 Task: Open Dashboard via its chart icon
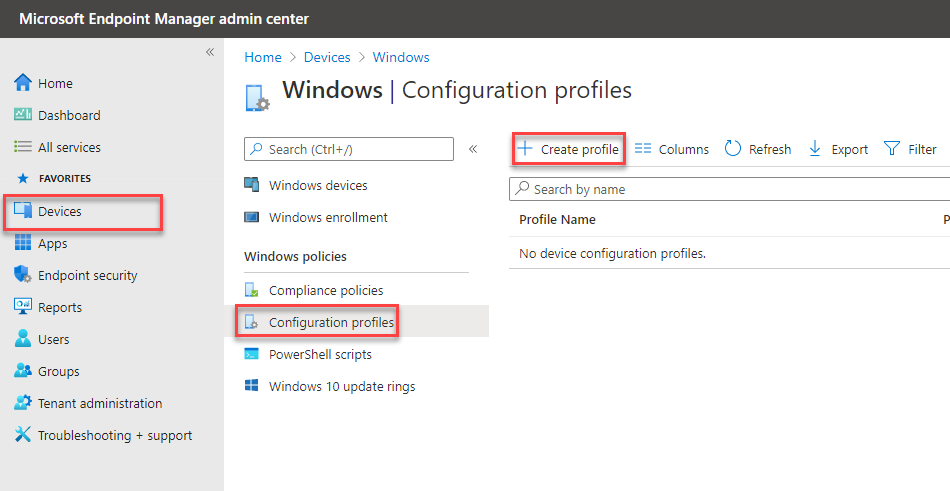[23, 115]
